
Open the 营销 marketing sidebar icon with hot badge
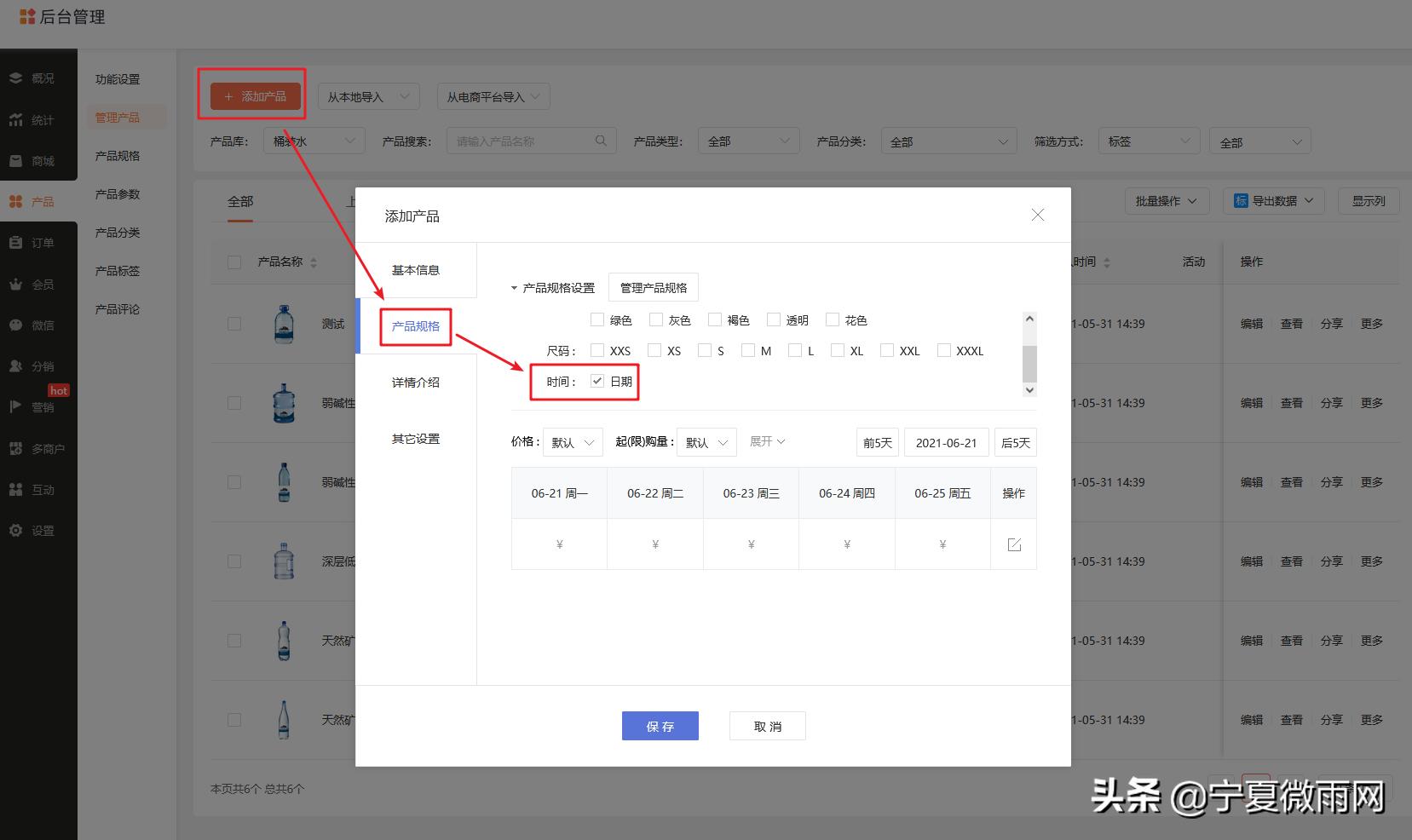click(x=38, y=406)
